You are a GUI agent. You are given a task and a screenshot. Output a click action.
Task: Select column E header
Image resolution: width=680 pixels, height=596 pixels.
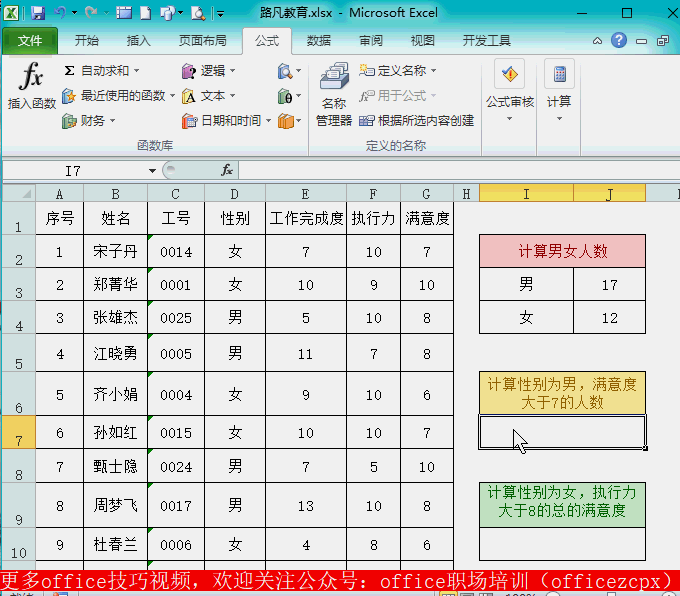tap(306, 193)
